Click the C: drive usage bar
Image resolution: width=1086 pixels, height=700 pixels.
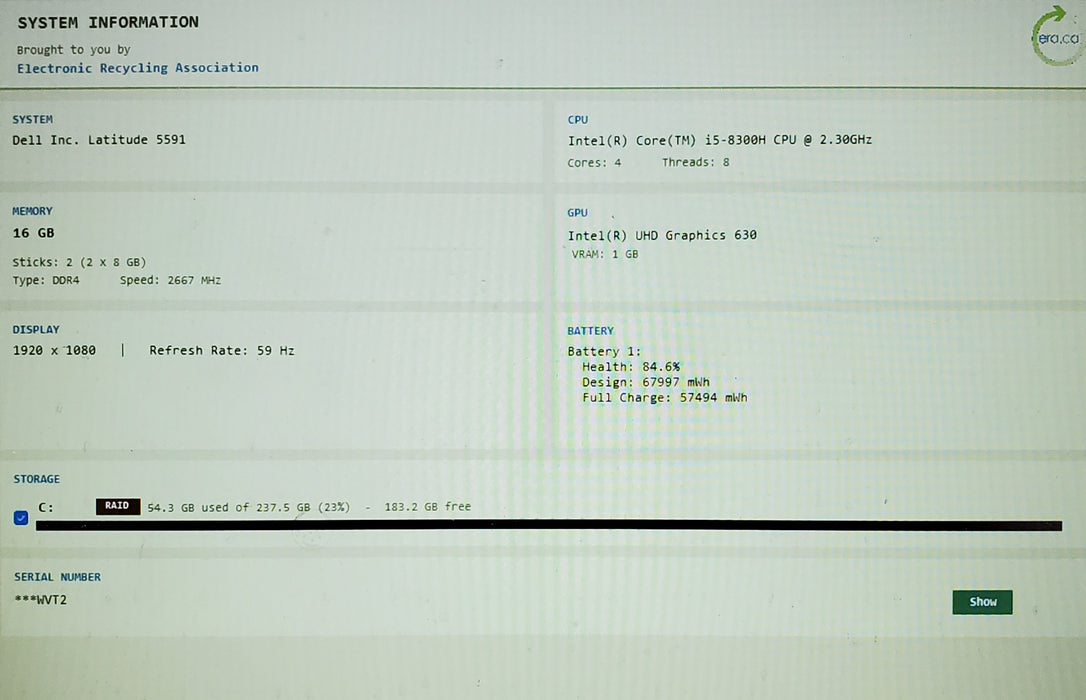549,526
